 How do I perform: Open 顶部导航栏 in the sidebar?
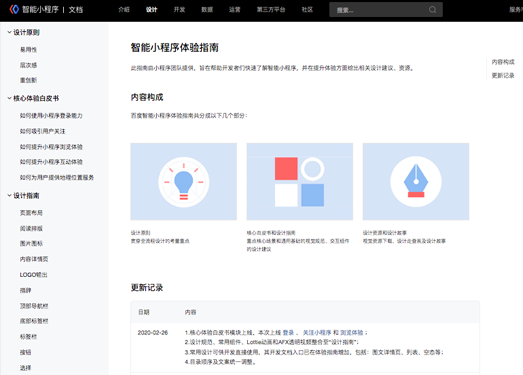(x=34, y=306)
